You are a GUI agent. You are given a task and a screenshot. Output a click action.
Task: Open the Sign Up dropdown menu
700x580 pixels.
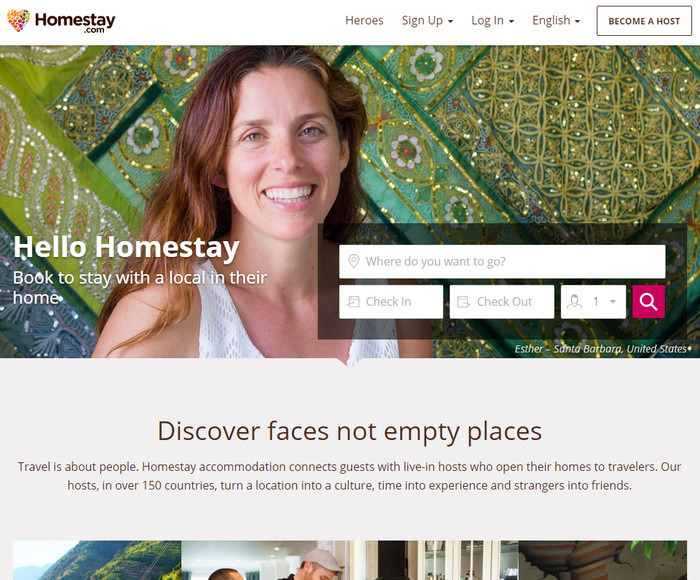tap(427, 21)
